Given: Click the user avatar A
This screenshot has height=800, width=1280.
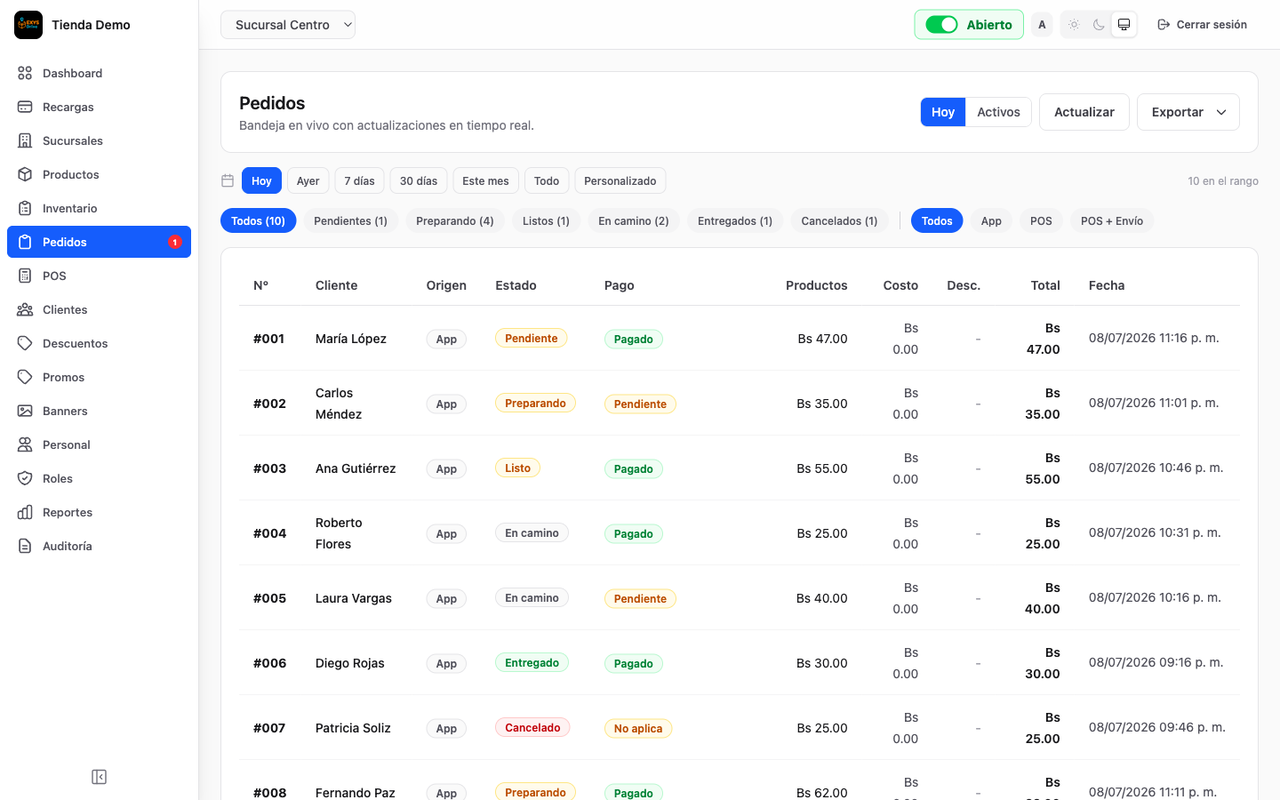Looking at the screenshot, I should 1042,25.
